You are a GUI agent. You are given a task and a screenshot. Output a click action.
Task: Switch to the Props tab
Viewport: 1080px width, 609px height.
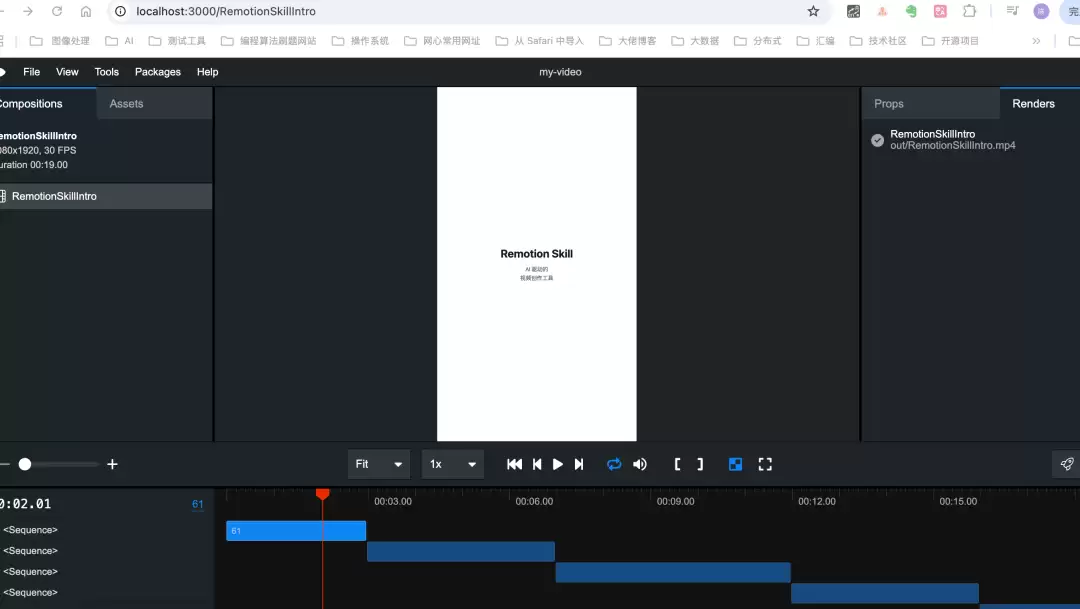(x=931, y=103)
